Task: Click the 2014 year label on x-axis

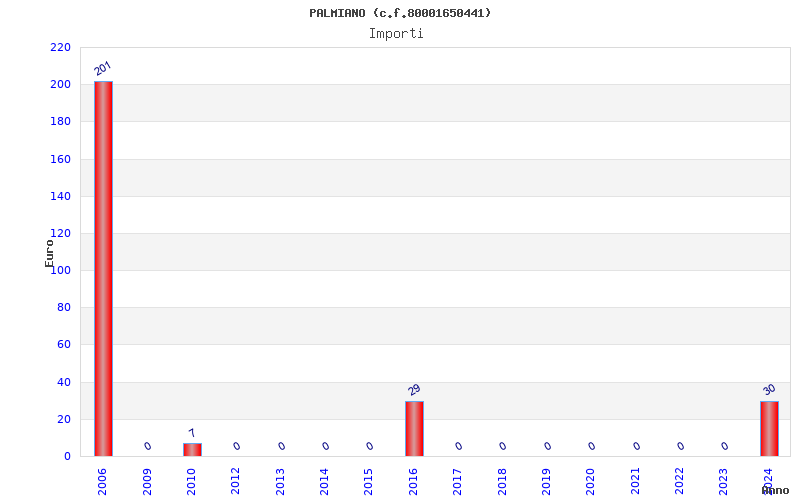Action: point(324,482)
